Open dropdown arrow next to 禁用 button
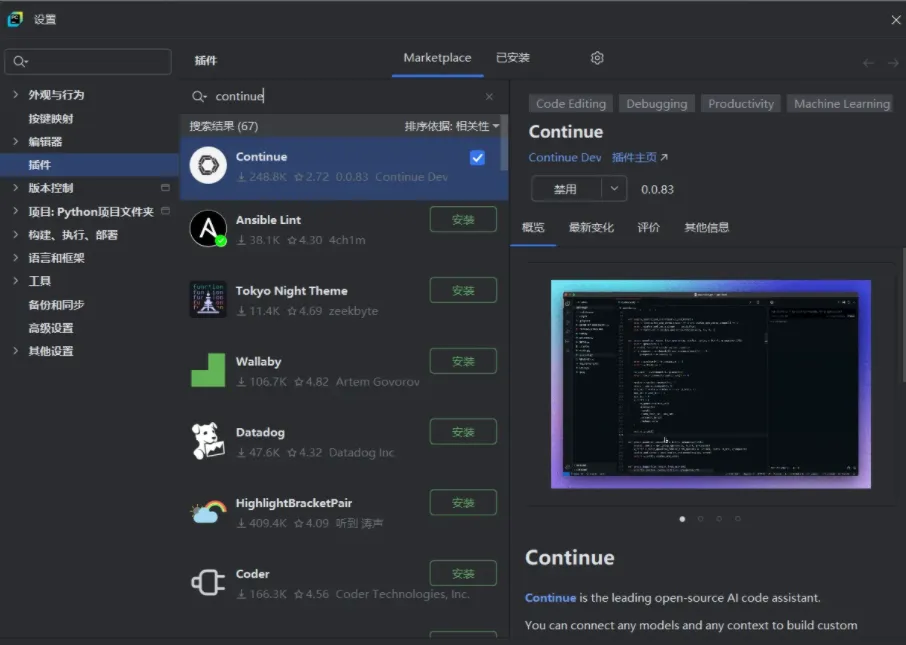Screen dimensions: 906x645 (614, 189)
